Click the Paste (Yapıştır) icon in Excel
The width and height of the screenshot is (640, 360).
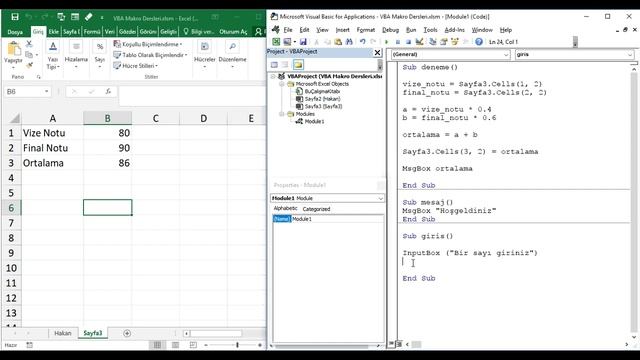13,49
